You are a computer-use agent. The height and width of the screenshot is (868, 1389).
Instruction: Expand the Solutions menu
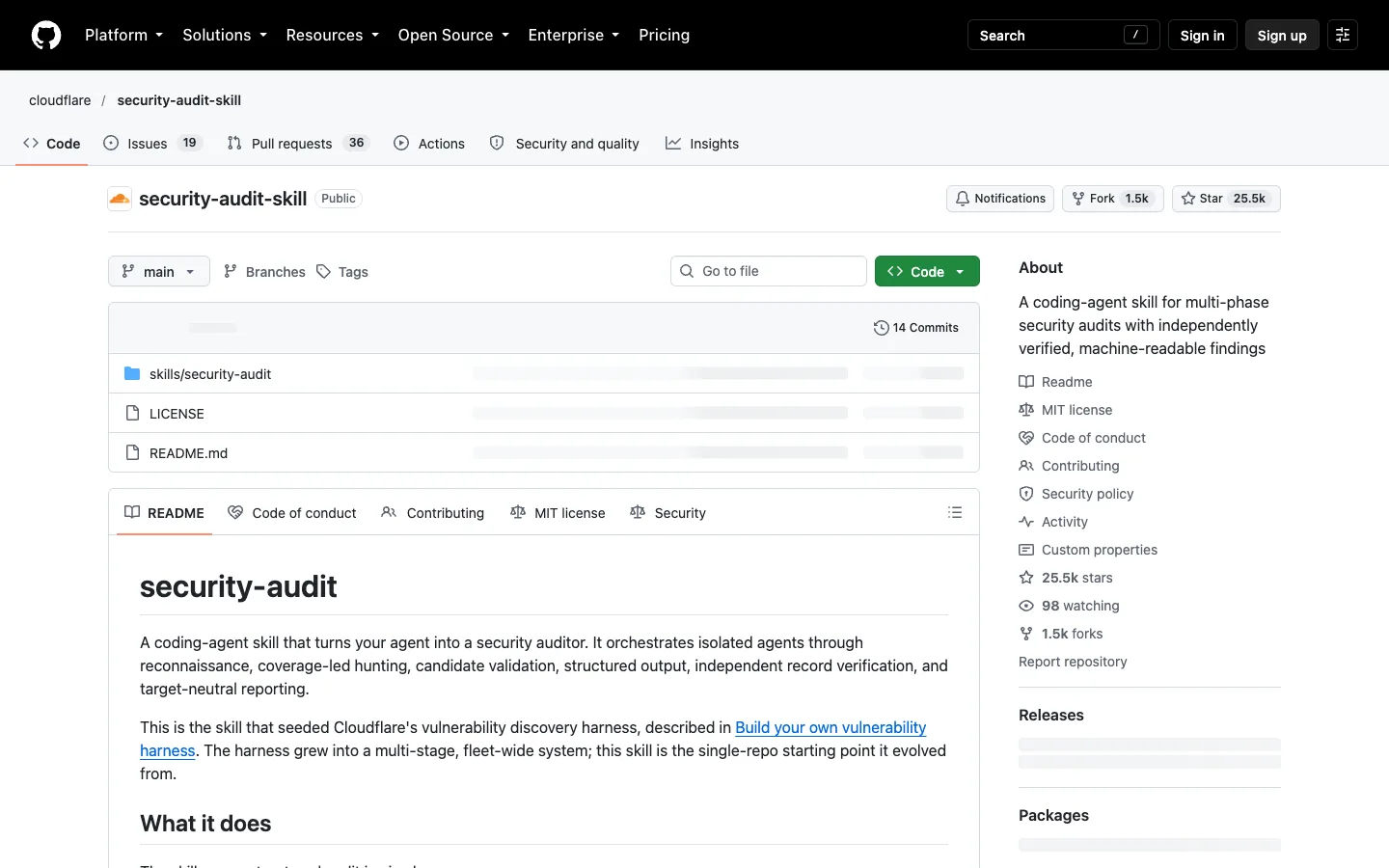[225, 35]
